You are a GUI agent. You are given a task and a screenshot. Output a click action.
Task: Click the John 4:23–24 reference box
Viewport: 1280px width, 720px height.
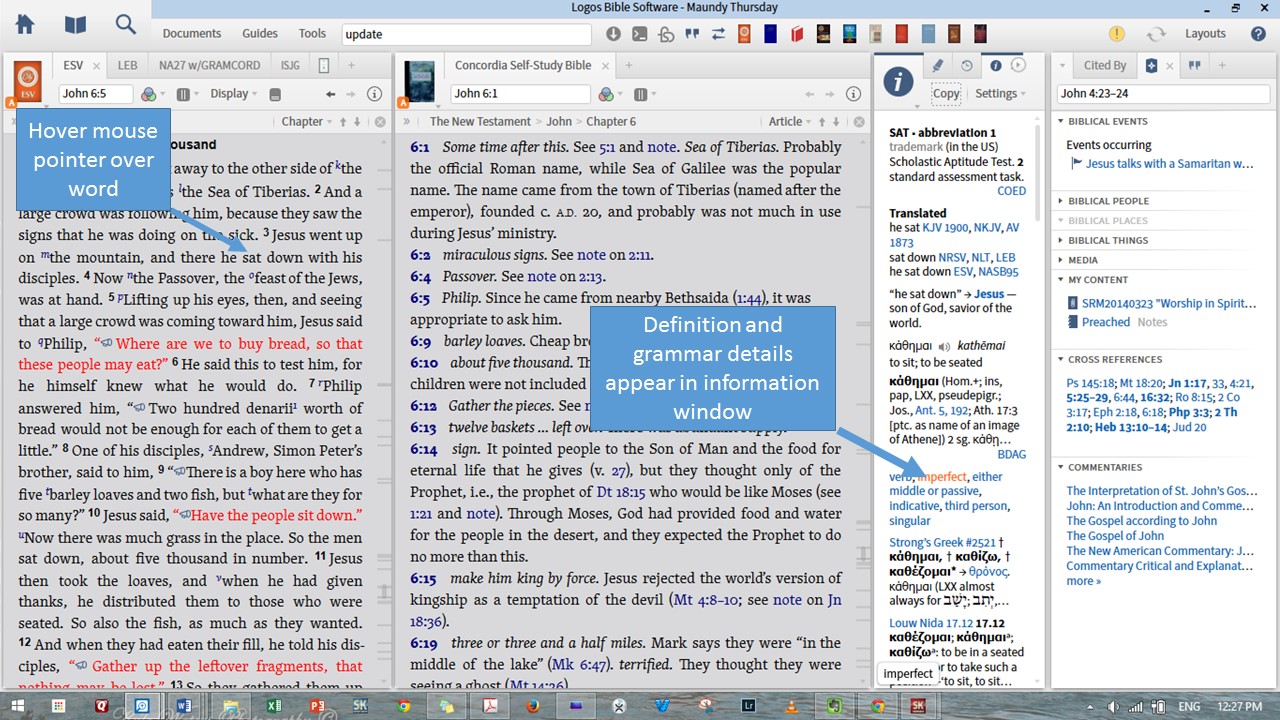pos(1161,94)
